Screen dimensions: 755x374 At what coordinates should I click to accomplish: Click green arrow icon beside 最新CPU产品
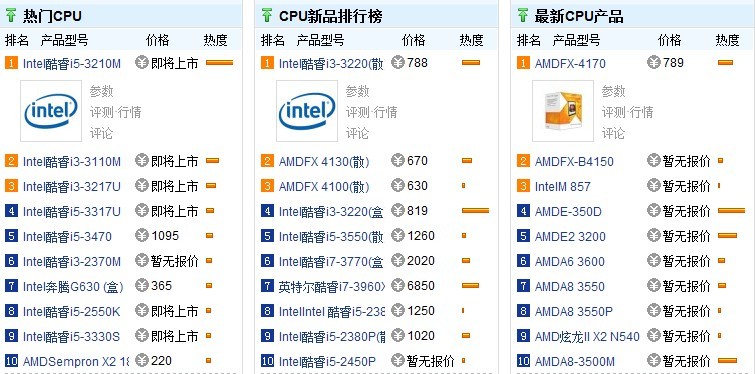523,16
